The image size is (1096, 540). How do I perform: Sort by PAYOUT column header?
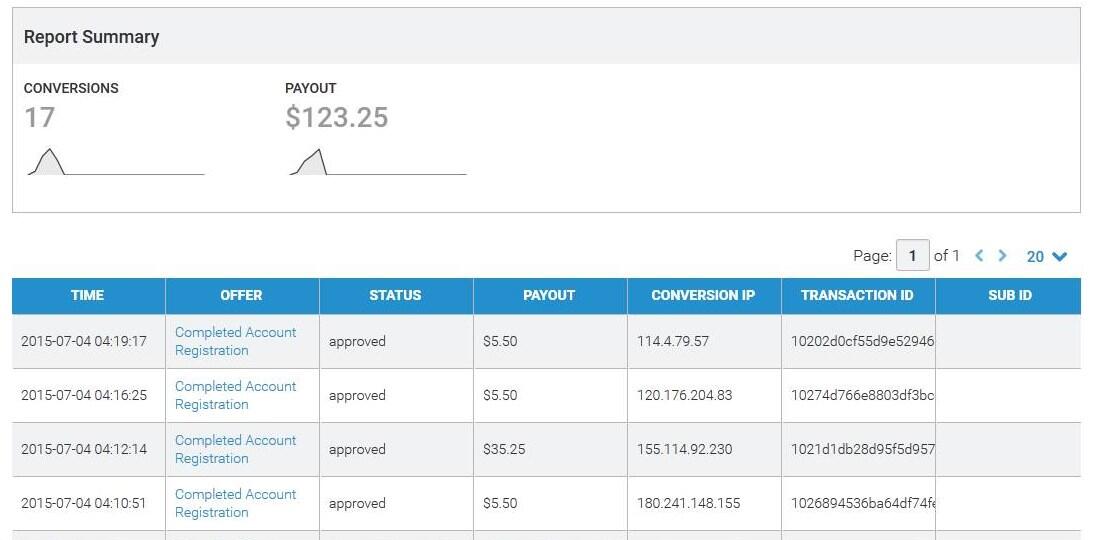pos(549,295)
